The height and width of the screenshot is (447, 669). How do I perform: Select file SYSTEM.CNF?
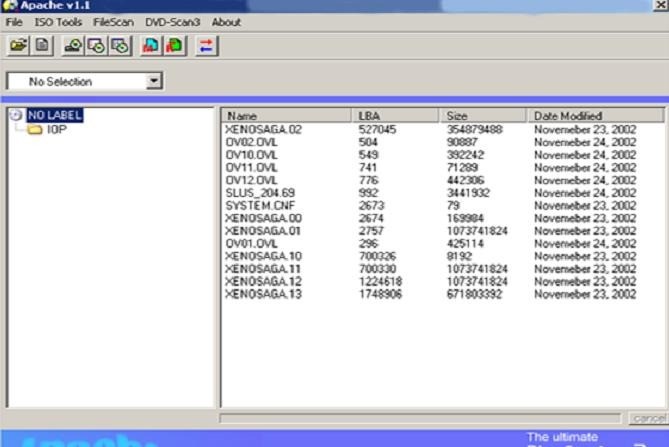[x=260, y=206]
